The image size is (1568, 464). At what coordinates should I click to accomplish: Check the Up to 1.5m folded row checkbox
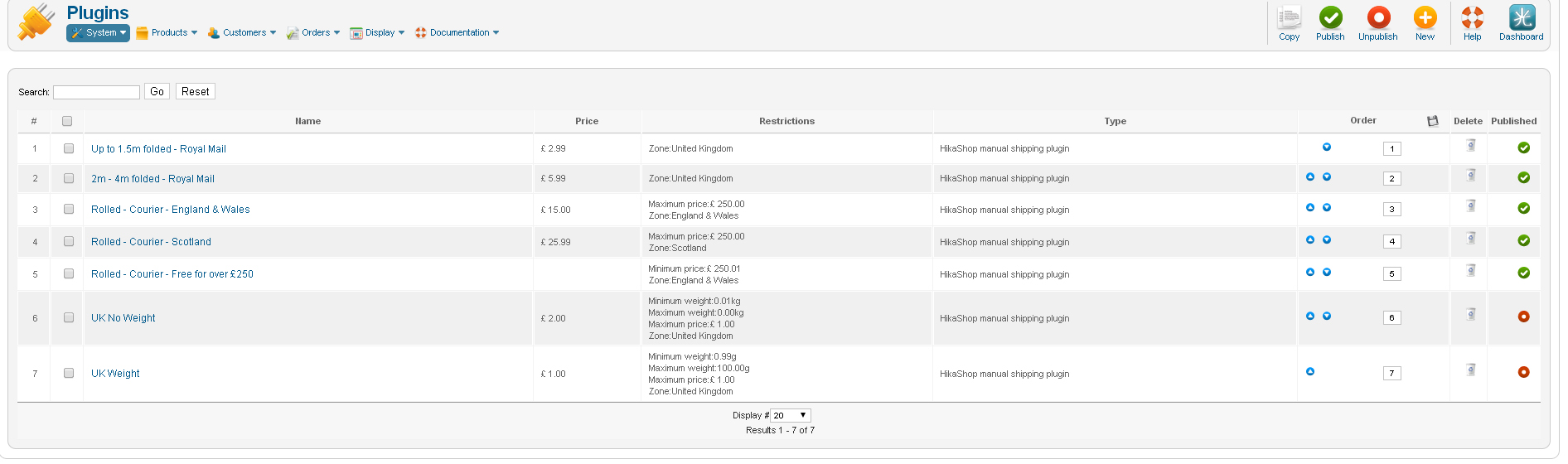[69, 148]
